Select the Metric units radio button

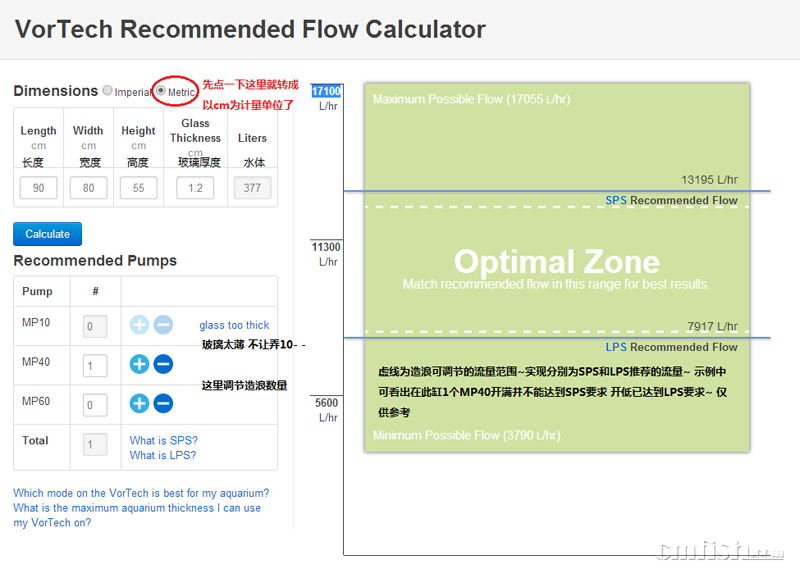tap(161, 91)
